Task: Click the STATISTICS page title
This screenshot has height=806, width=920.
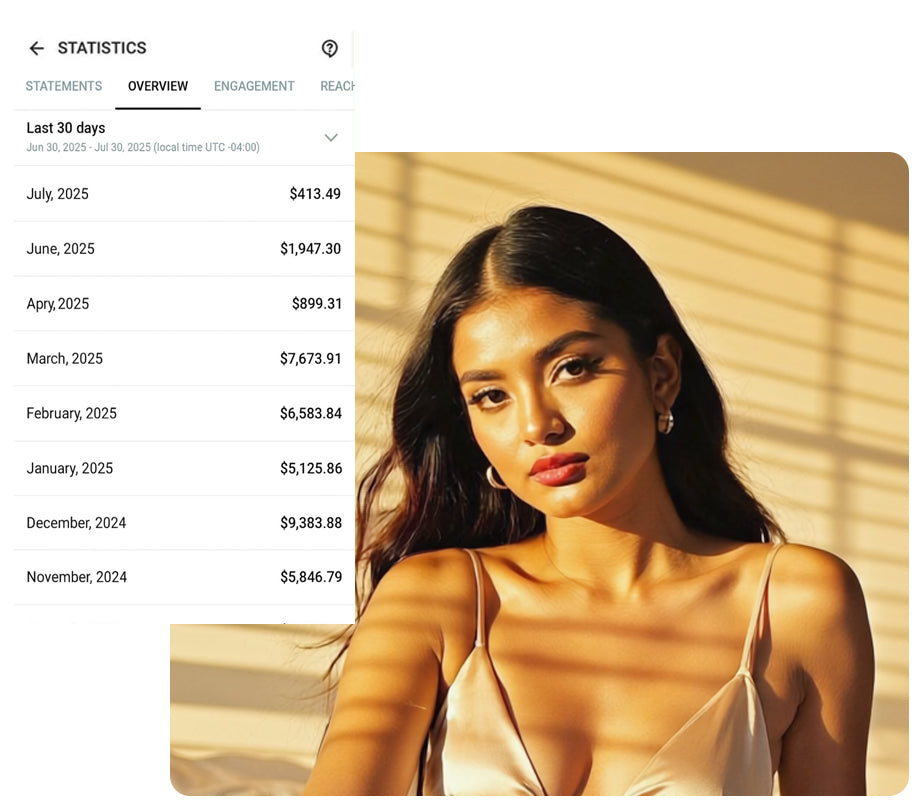Action: pos(102,48)
